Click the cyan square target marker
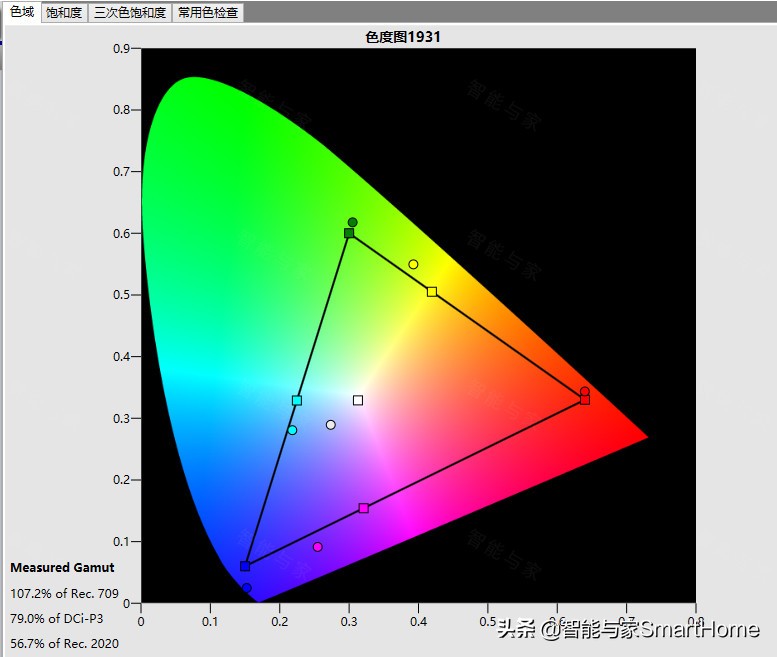 point(297,400)
